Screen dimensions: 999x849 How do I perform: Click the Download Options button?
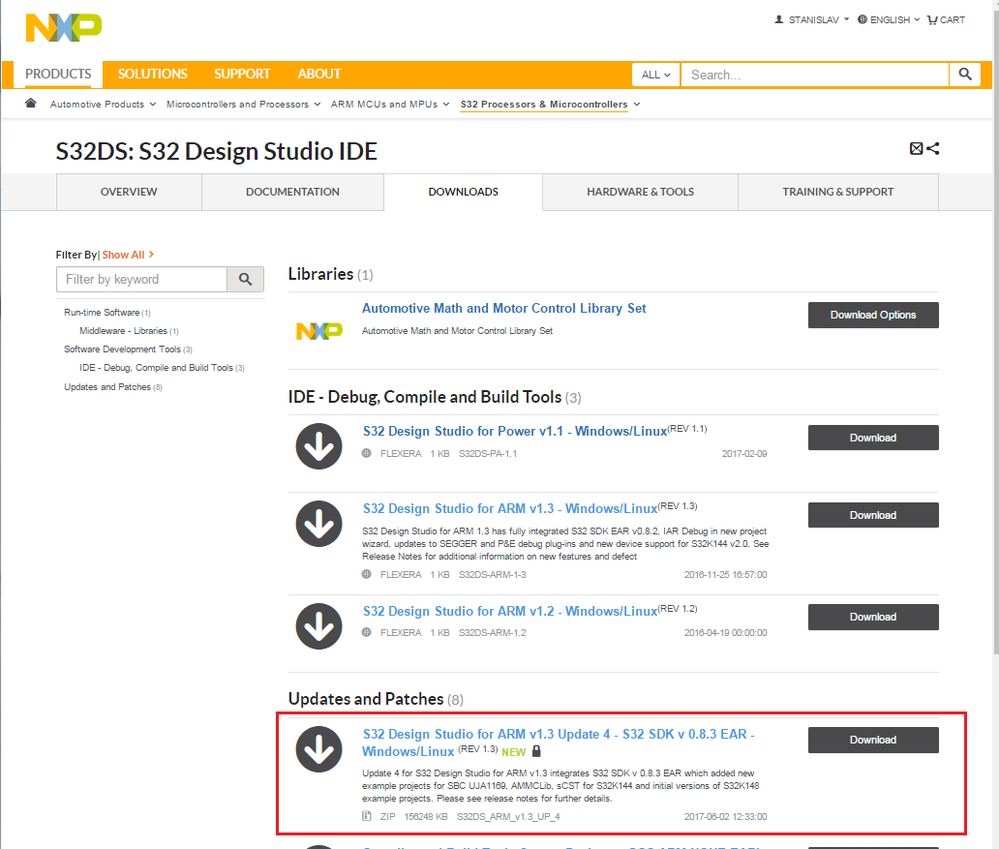click(x=873, y=315)
